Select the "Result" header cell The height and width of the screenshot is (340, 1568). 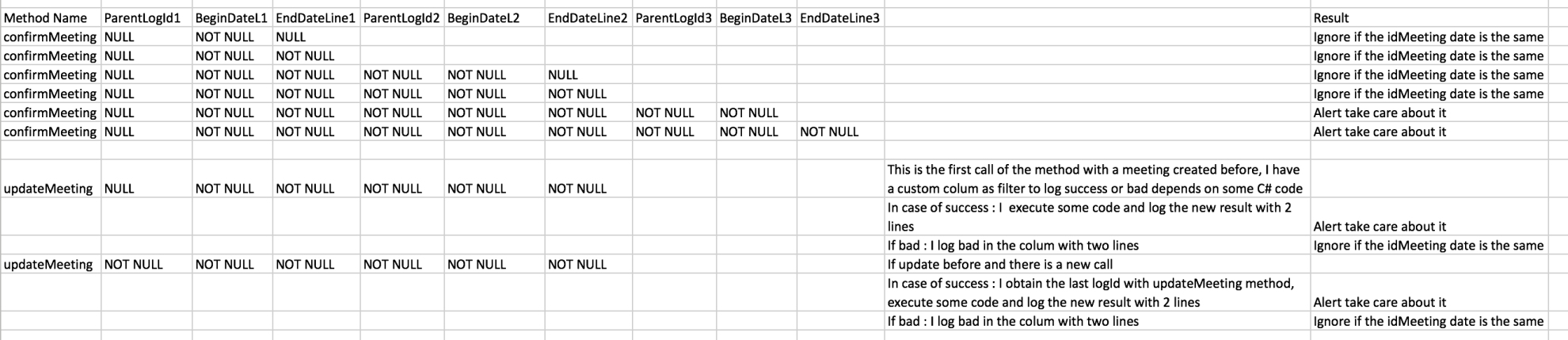pos(1330,18)
